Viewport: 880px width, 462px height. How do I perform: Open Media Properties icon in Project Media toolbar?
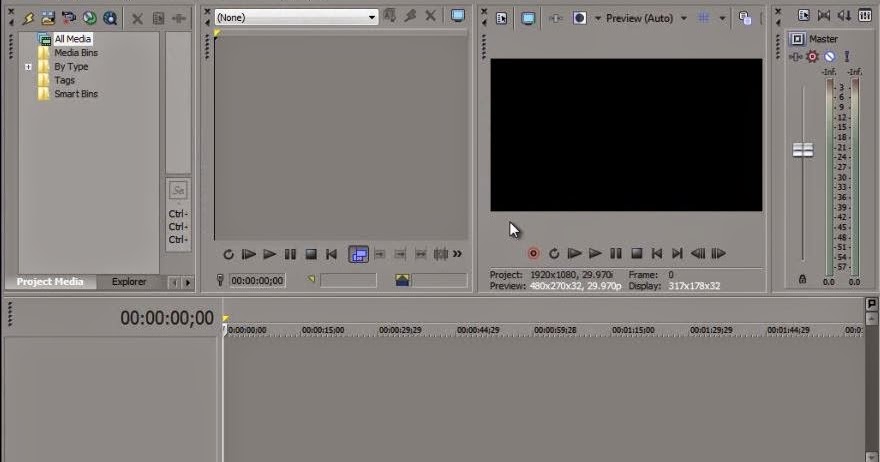[x=158, y=19]
